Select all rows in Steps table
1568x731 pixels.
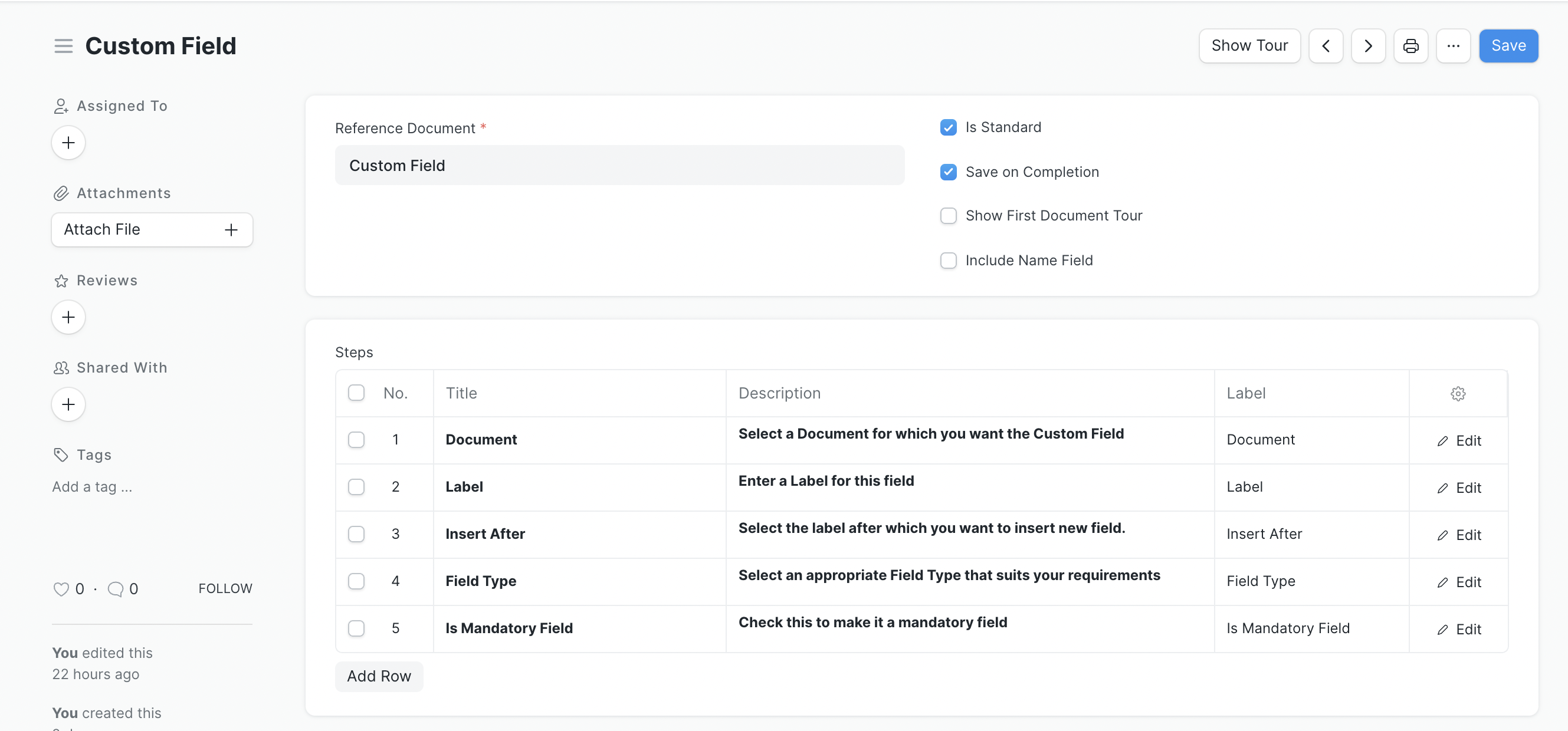point(356,393)
